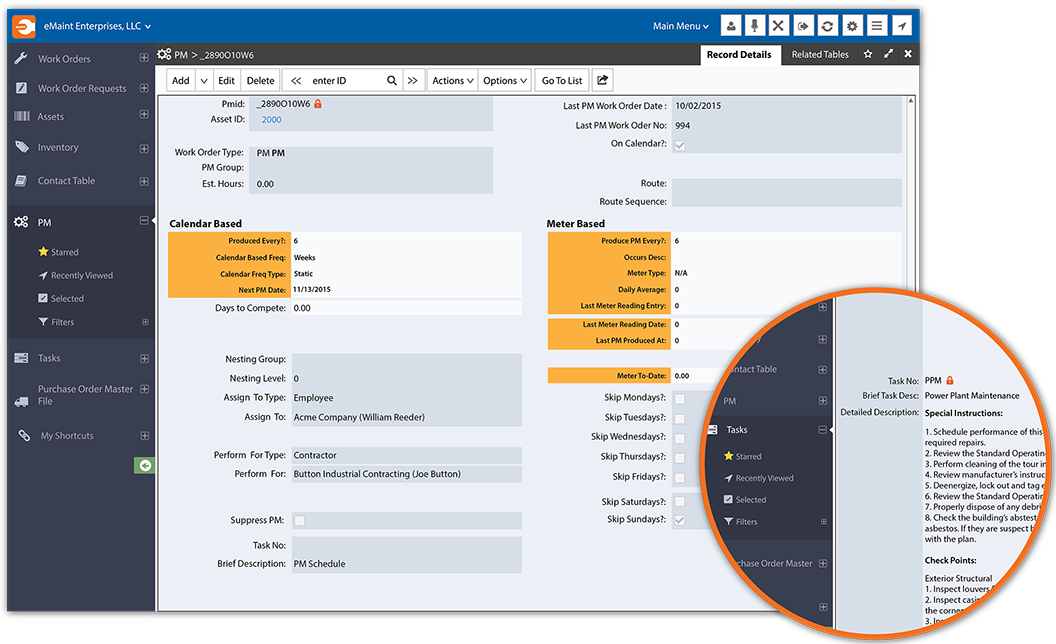Click the share/export icon after Go To List
The height and width of the screenshot is (644, 1056).
[603, 80]
